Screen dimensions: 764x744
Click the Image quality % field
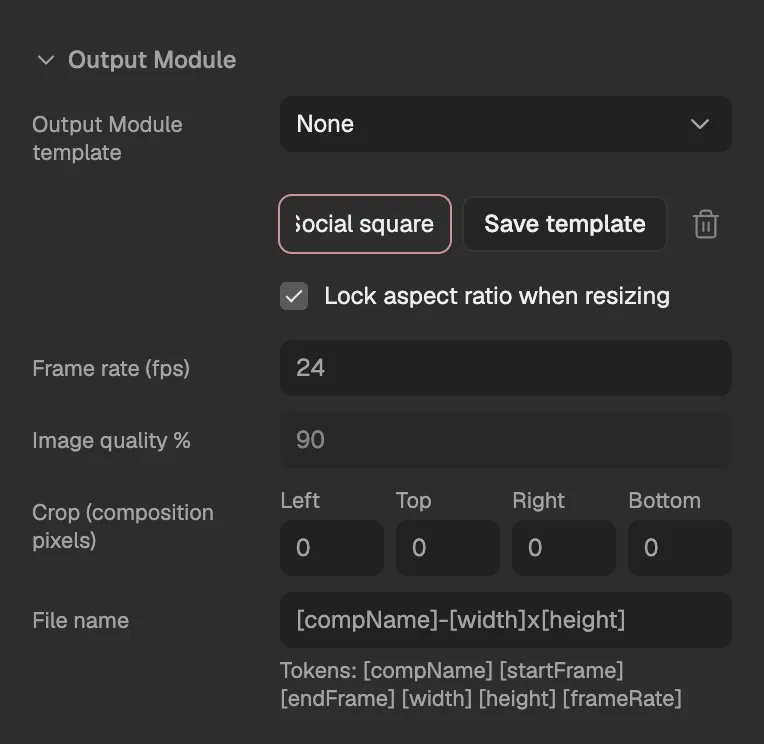click(x=505, y=440)
